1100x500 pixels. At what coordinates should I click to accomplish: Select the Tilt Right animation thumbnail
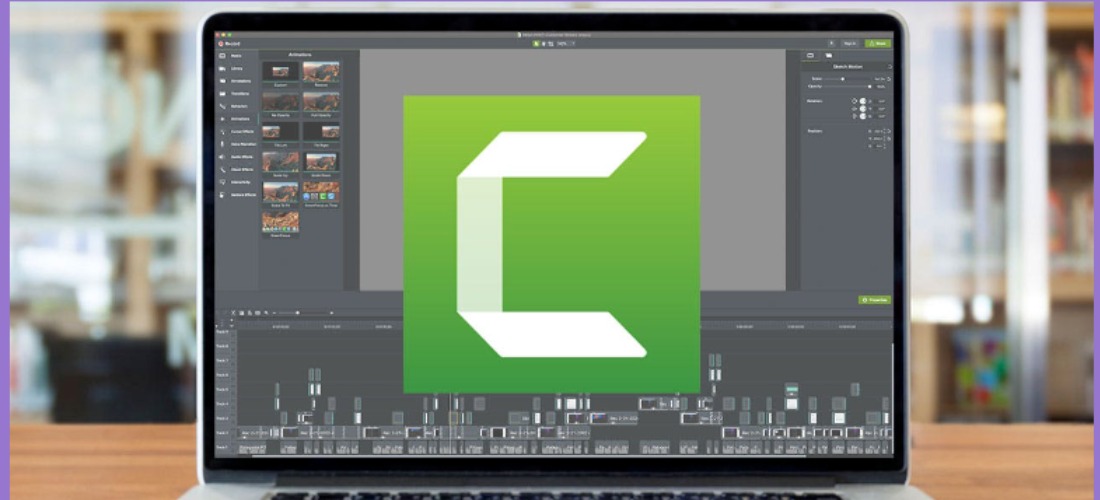321,132
